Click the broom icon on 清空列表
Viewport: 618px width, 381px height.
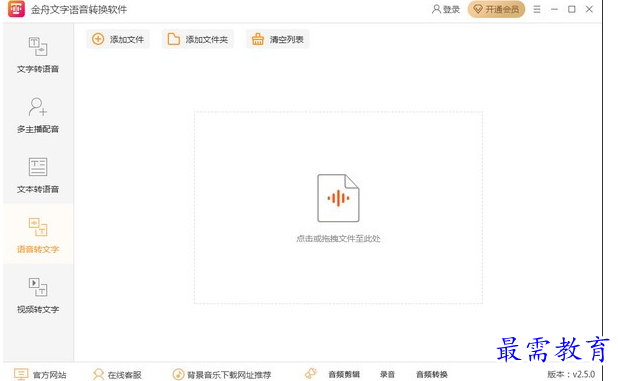click(258, 39)
